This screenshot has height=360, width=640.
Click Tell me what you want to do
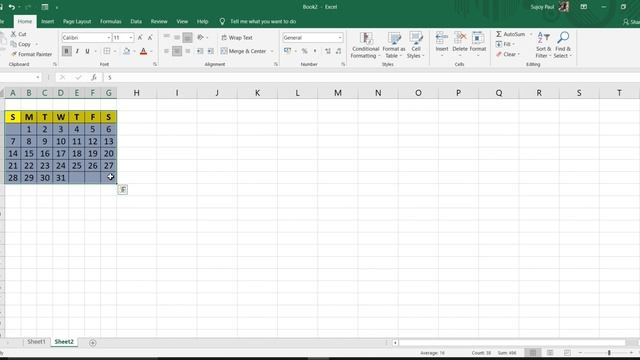point(263,22)
